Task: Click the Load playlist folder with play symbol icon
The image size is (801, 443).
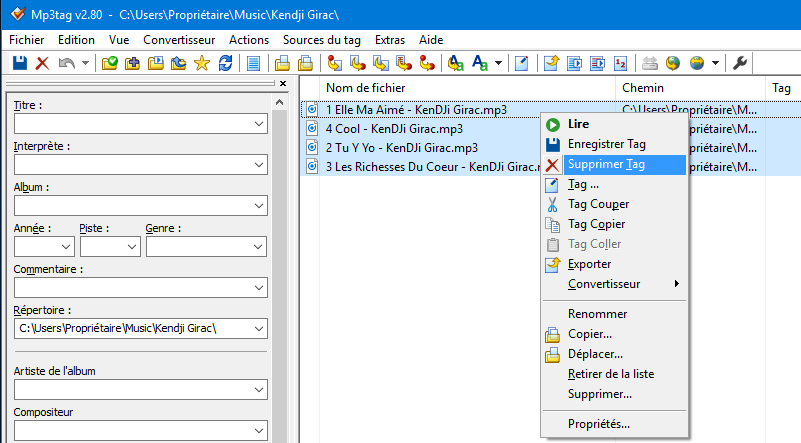Action: click(x=155, y=63)
